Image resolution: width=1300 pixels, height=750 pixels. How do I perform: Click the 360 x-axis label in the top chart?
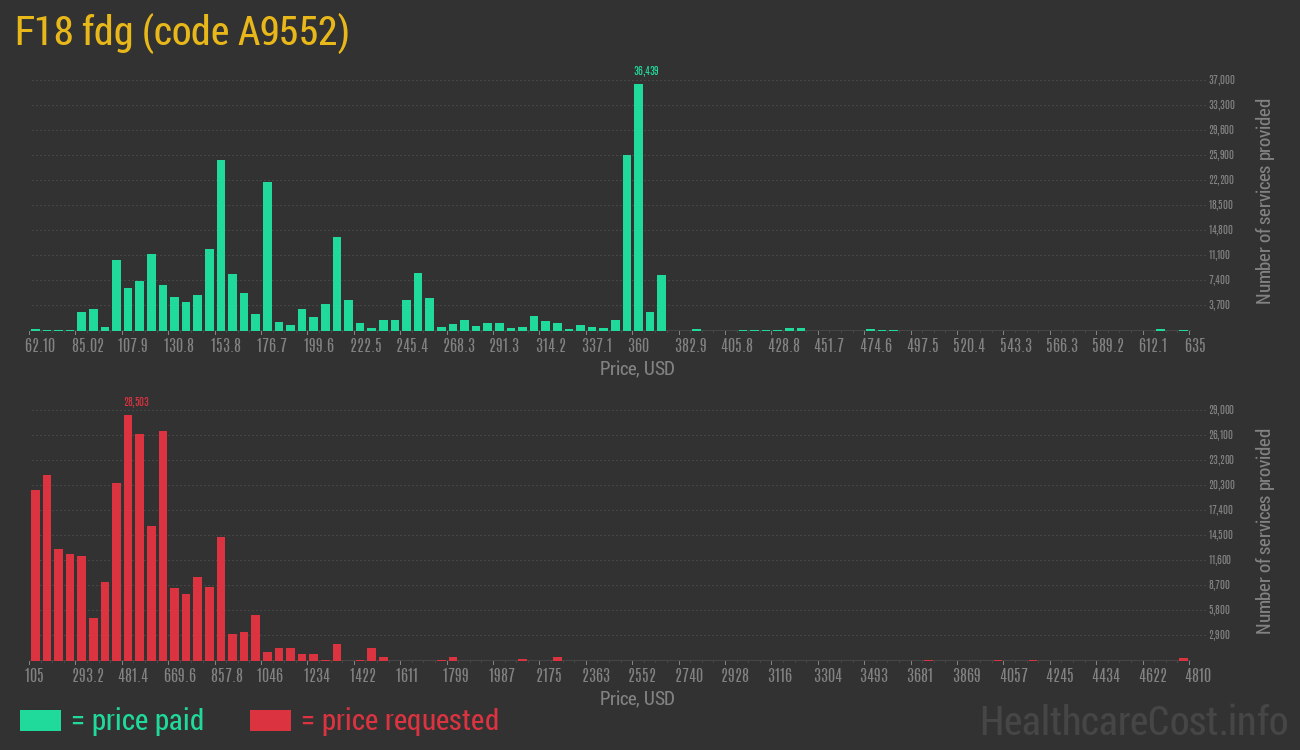click(x=638, y=346)
